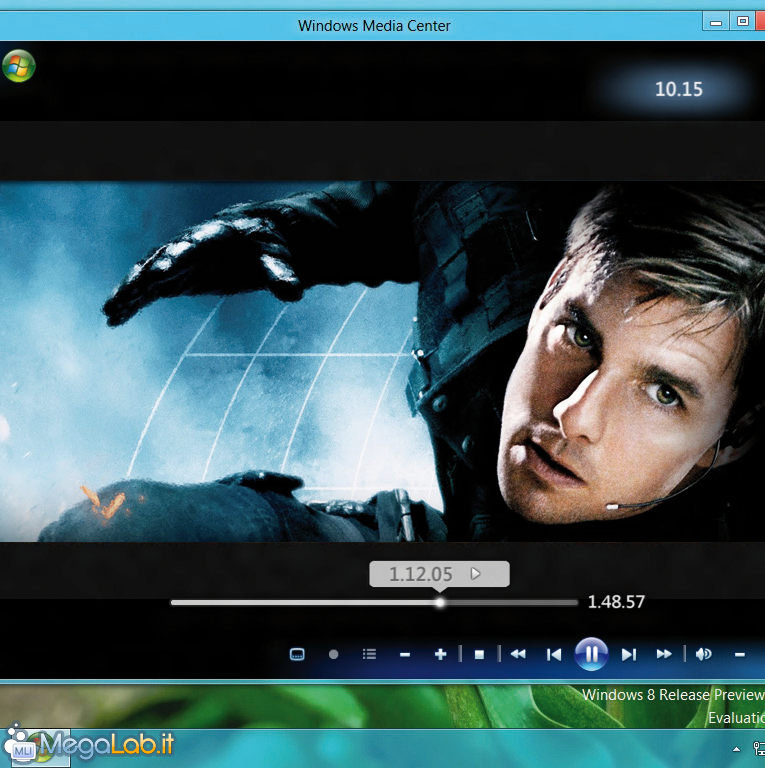Skip forward to next chapter

[x=629, y=654]
